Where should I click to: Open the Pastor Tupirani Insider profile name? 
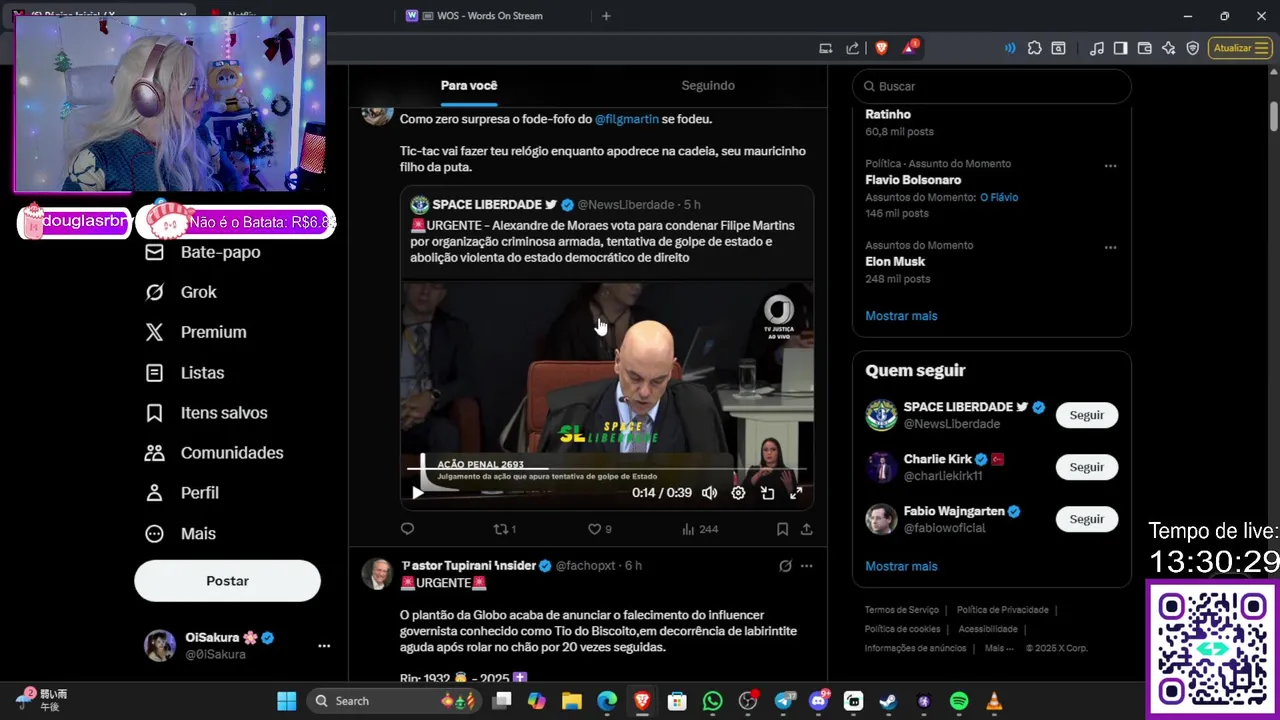469,566
